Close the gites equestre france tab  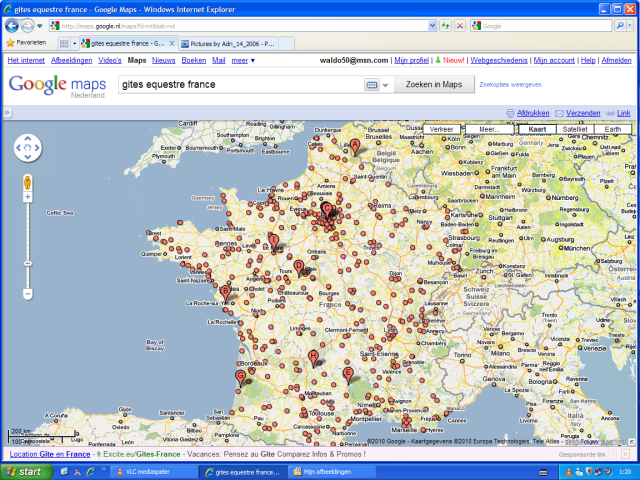(x=172, y=43)
